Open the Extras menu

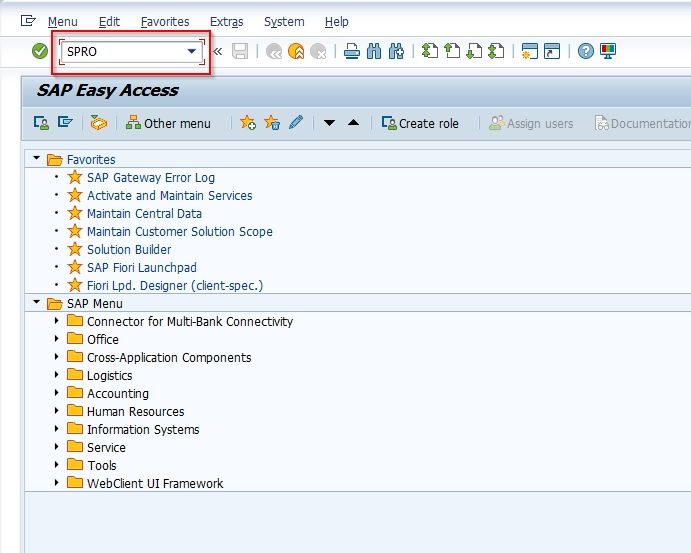227,22
